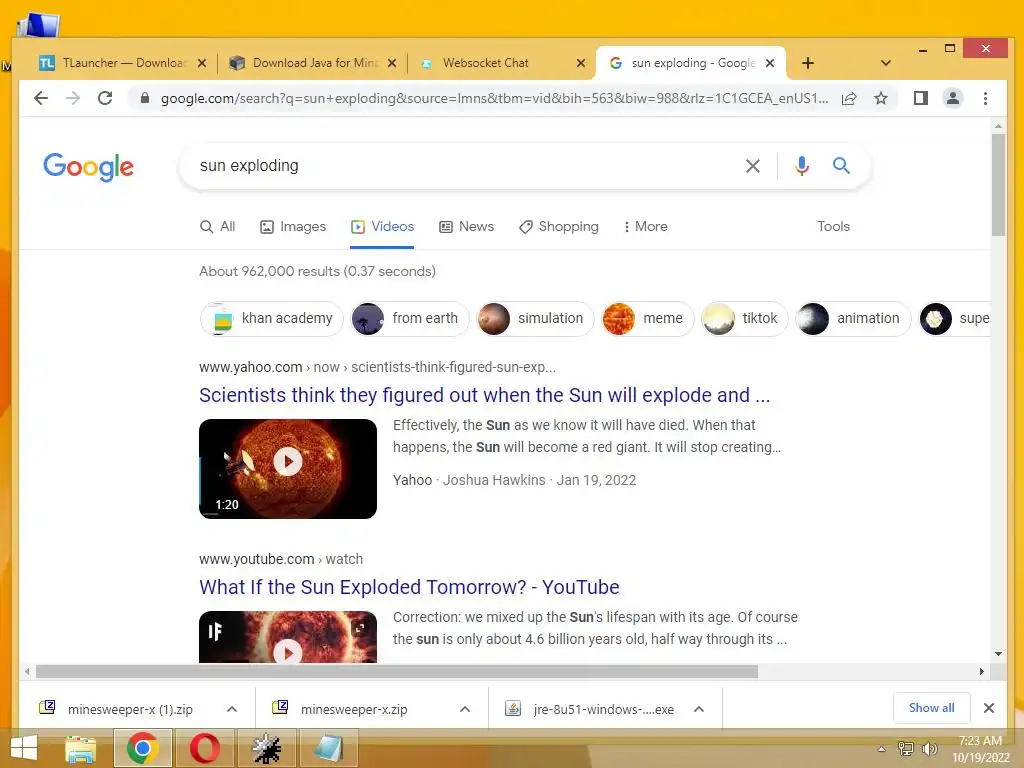The image size is (1024, 768).
Task: Click the vertical scrollbar thumb
Action: tap(998, 185)
